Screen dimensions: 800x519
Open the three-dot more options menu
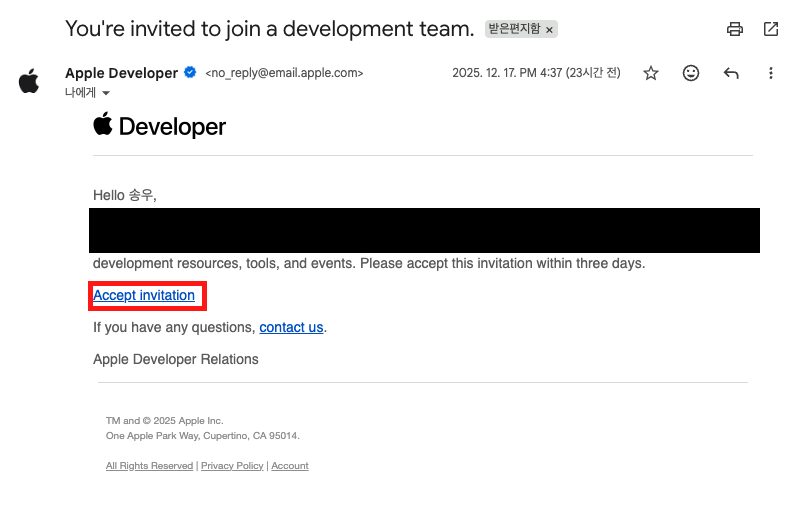pos(771,73)
